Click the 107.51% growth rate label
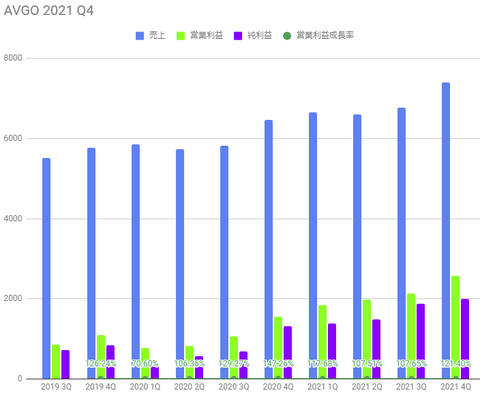Image resolution: width=480 pixels, height=395 pixels. point(367,363)
